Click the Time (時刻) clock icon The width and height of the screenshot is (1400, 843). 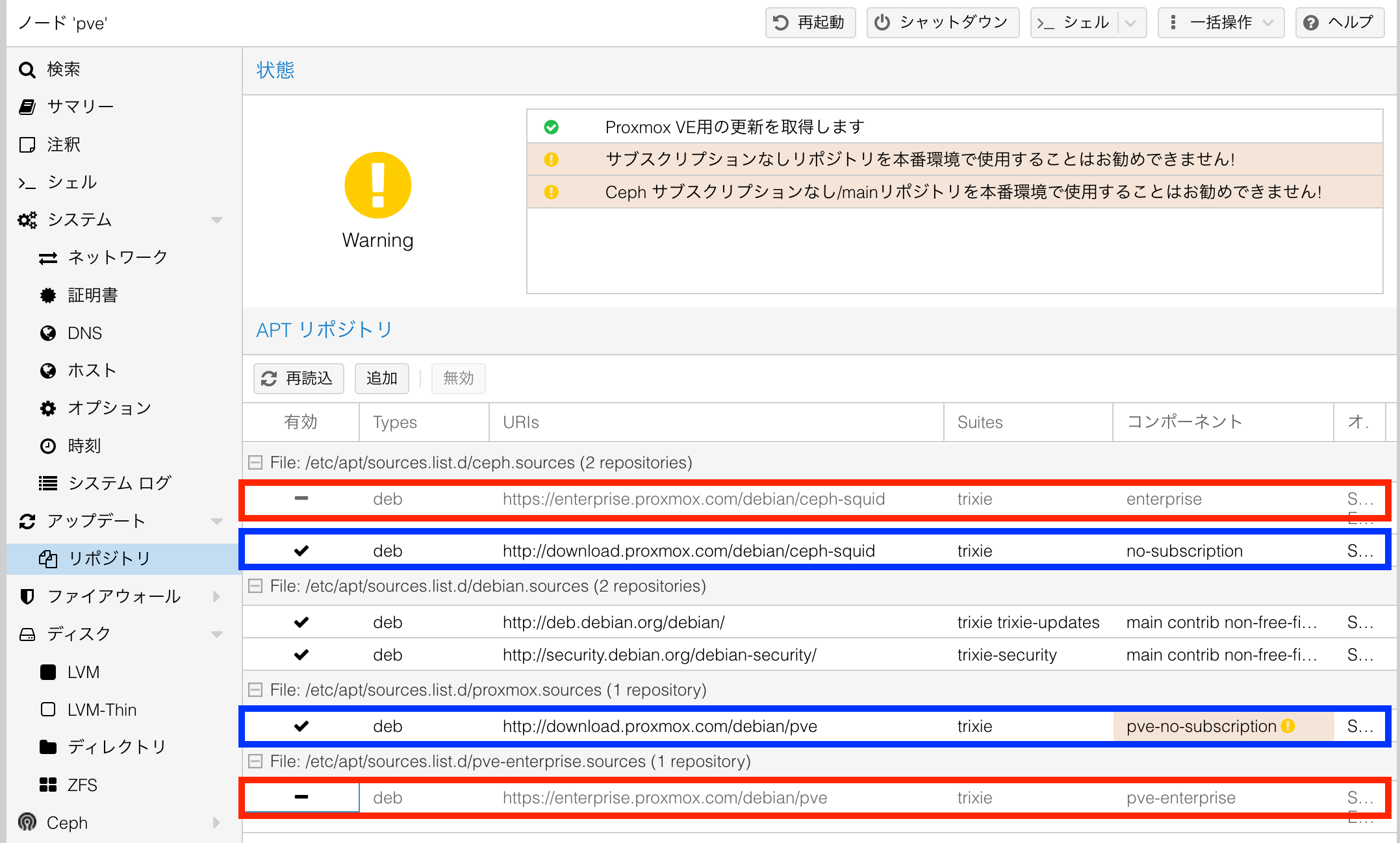[48, 446]
